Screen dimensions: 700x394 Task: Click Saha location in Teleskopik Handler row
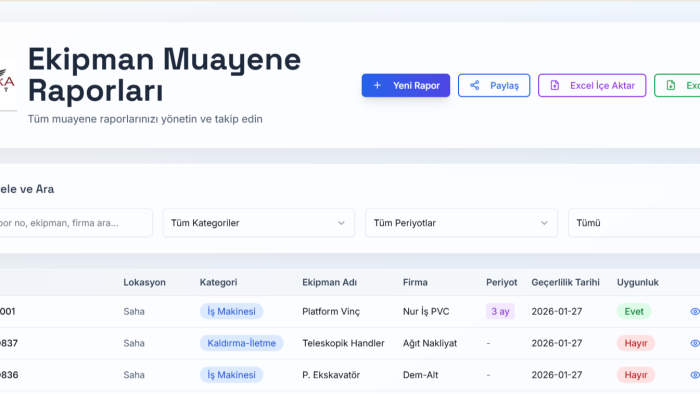(x=134, y=343)
